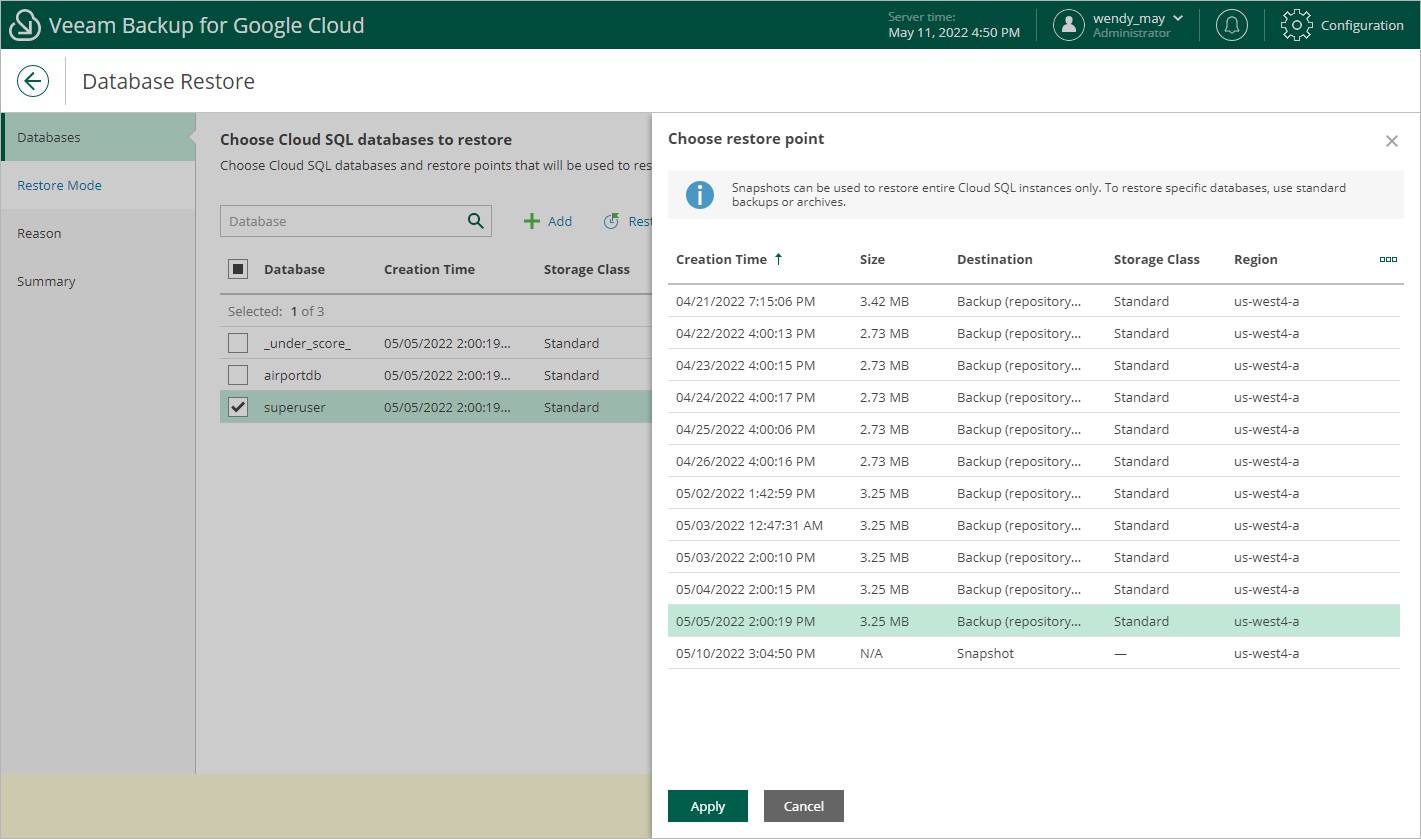Sort by Creation Time ascending arrow
1421x839 pixels.
click(778, 259)
